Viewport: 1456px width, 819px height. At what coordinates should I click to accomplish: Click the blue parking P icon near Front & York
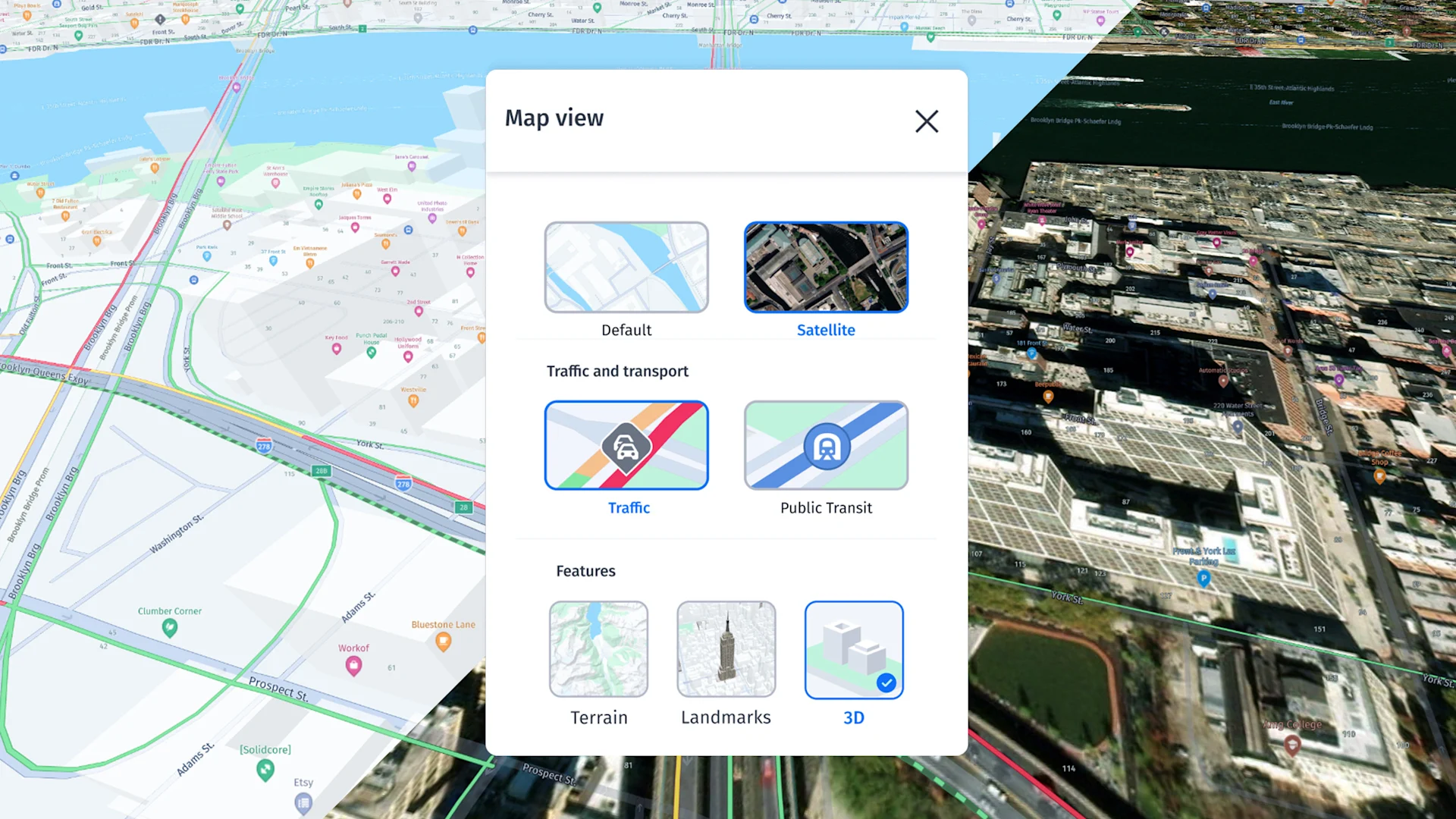coord(1204,579)
